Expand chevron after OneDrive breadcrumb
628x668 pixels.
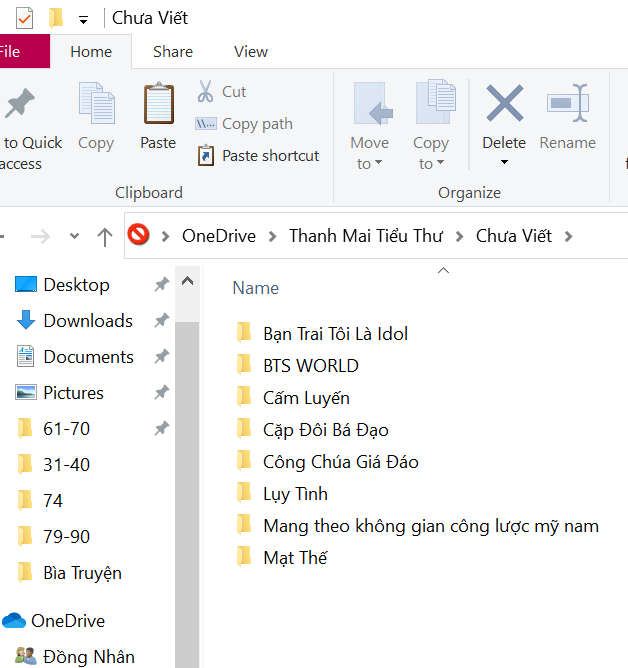[x=273, y=236]
